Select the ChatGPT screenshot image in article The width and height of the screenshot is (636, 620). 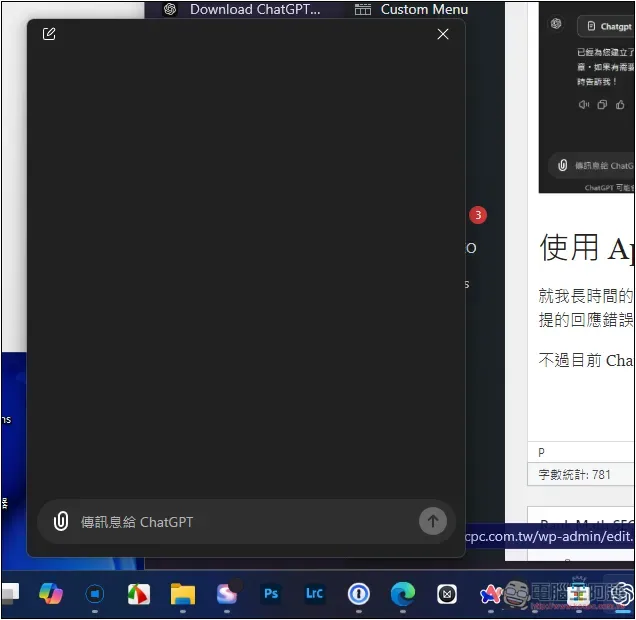(x=587, y=97)
